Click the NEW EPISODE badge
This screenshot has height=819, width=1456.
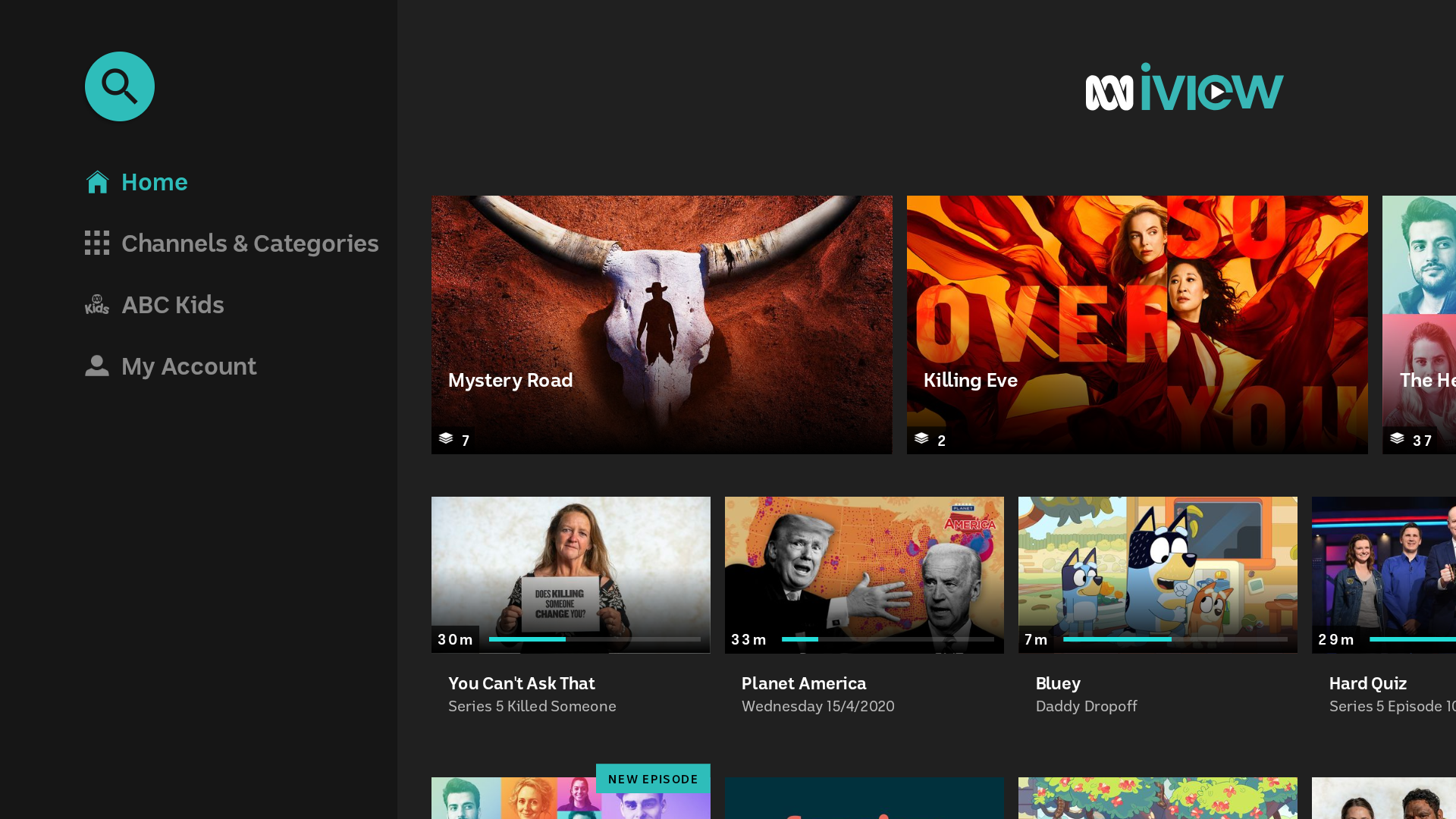click(x=653, y=779)
